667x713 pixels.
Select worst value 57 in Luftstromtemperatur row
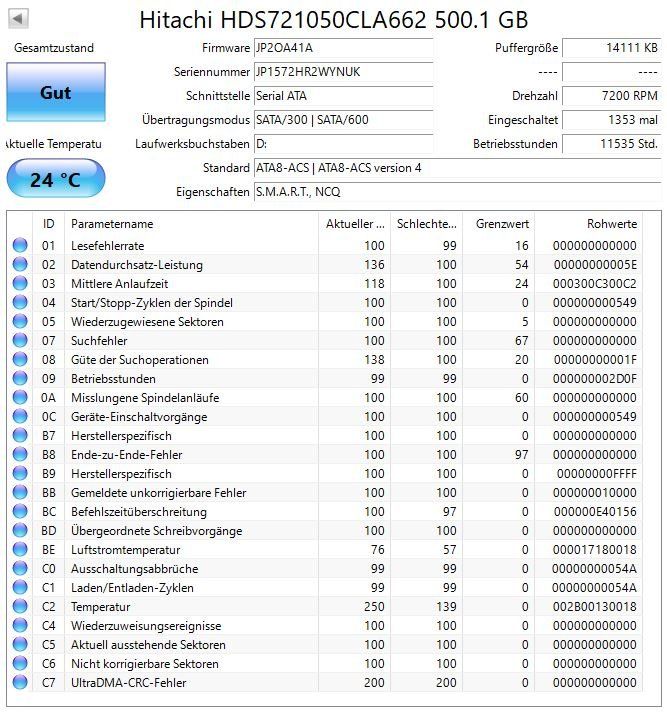(450, 550)
